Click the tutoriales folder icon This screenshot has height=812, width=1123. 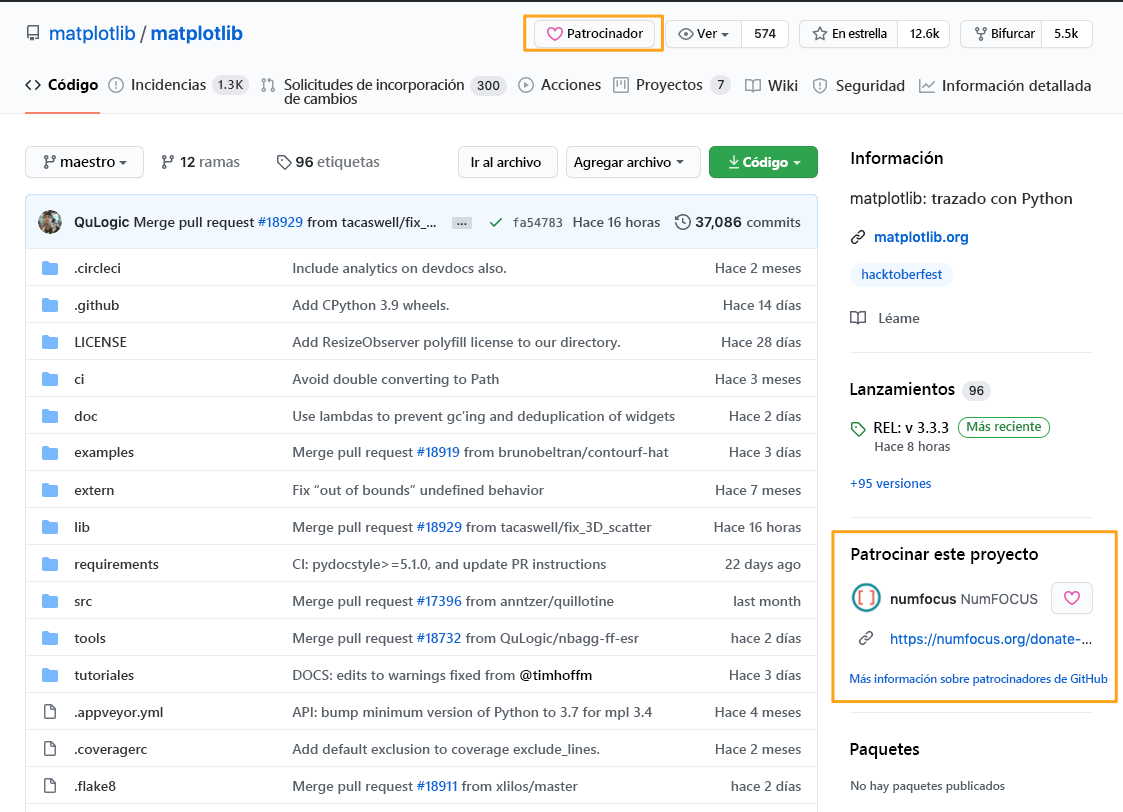50,675
